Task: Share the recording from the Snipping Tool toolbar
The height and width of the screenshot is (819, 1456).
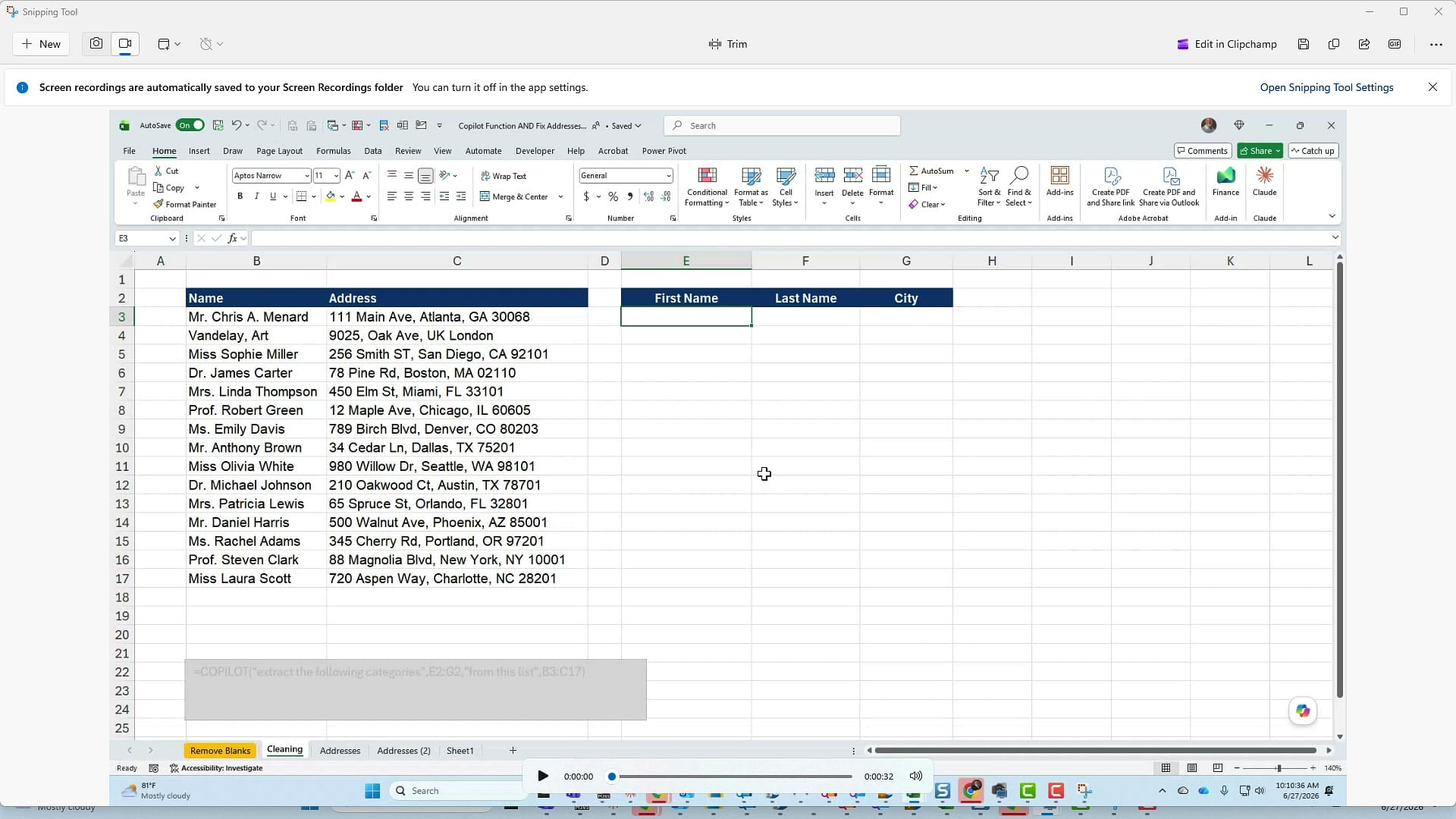Action: [x=1364, y=44]
